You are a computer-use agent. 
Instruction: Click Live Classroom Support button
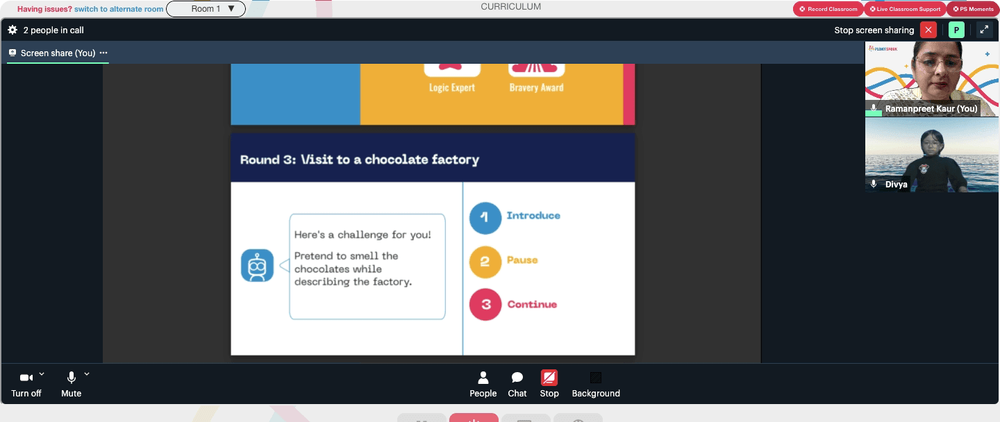coord(905,9)
